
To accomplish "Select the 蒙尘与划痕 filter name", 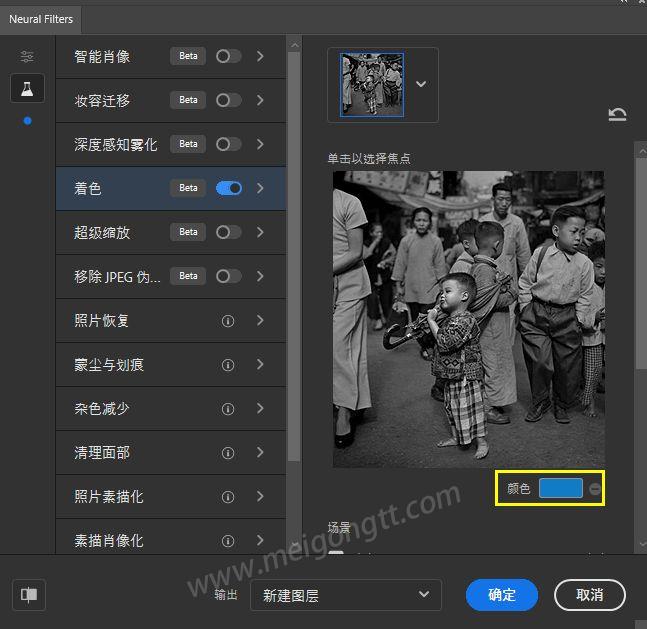I will (x=109, y=365).
